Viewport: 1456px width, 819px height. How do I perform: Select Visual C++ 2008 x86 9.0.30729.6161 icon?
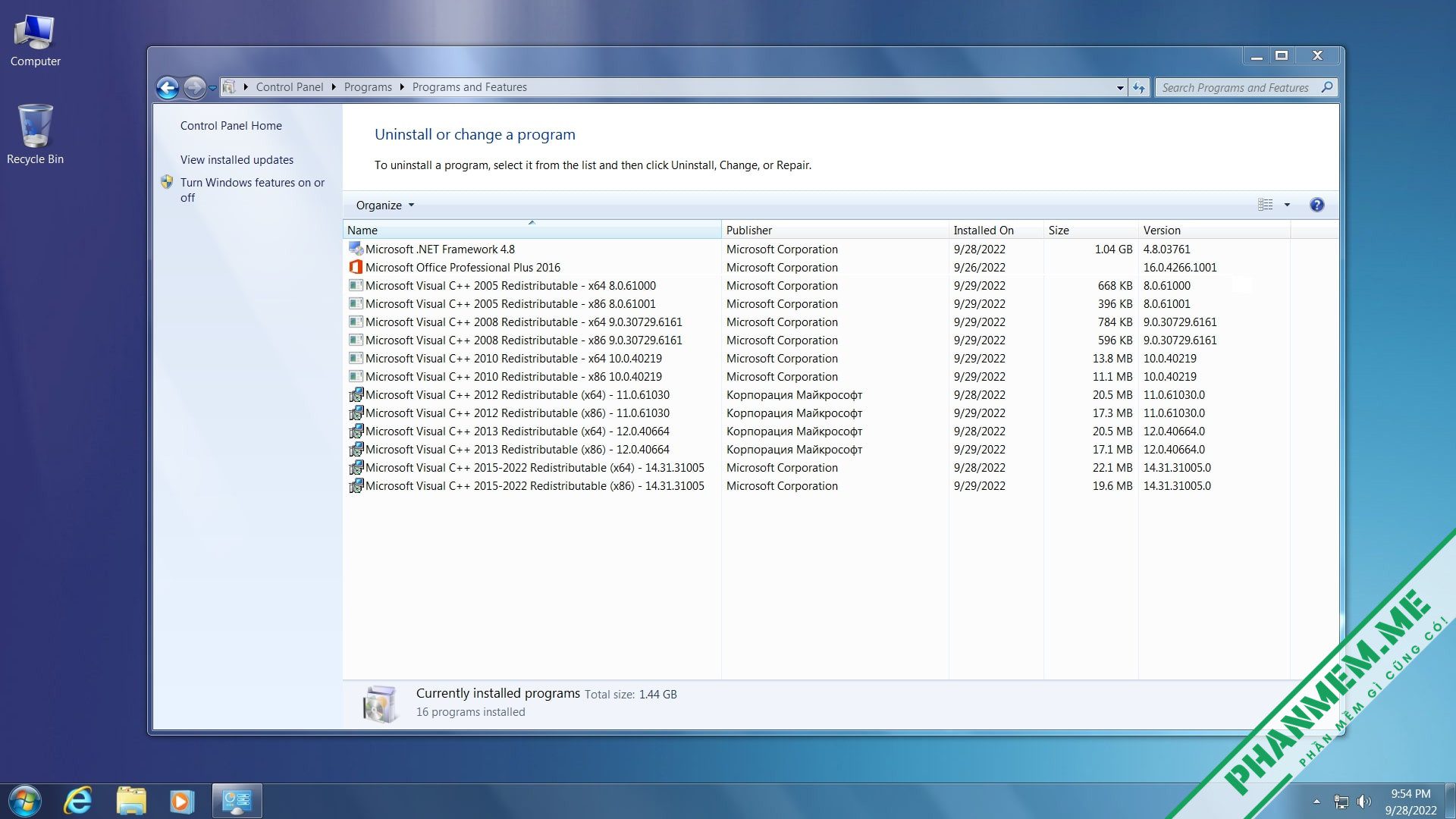[356, 340]
